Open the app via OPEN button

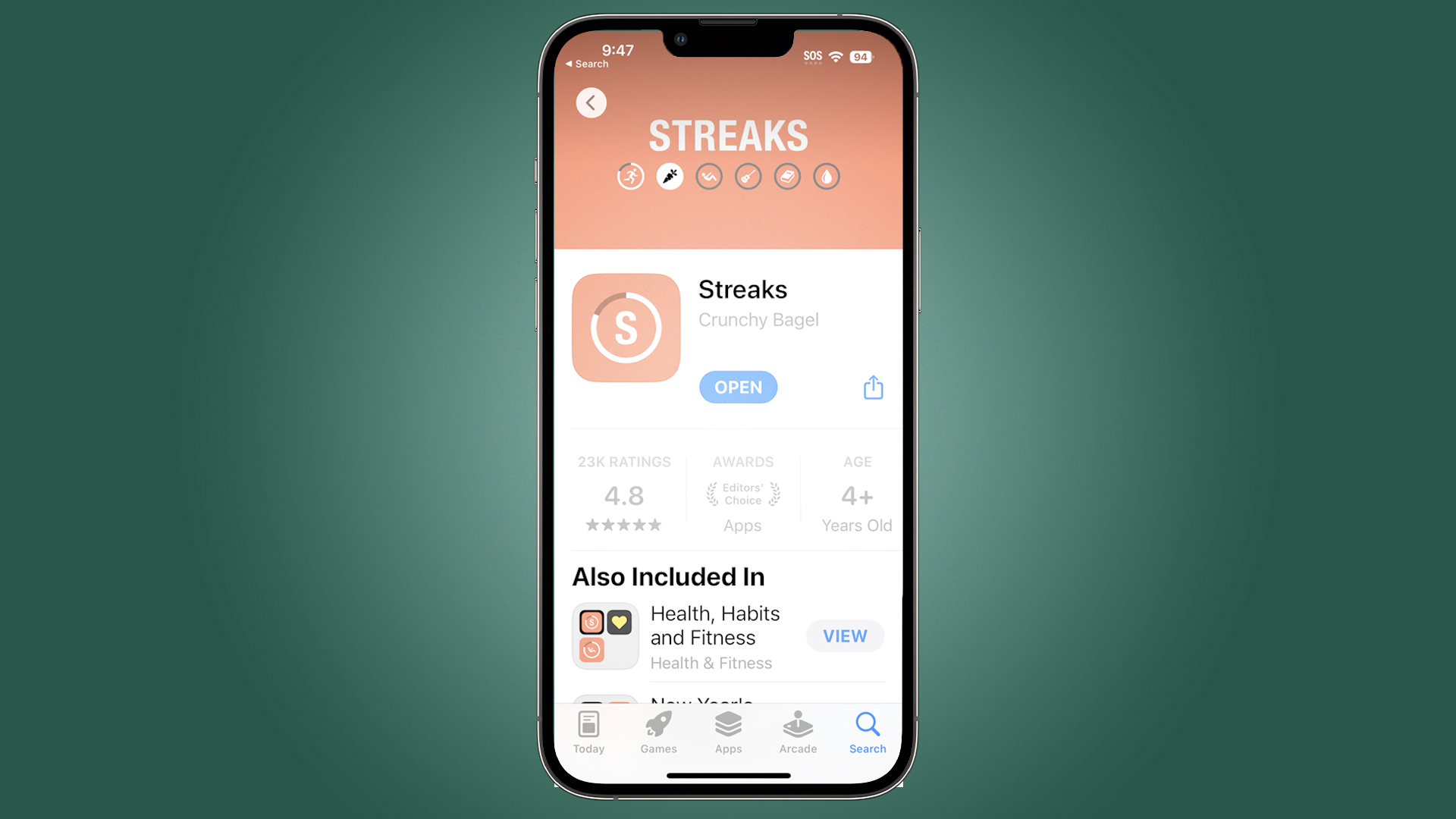click(x=737, y=387)
